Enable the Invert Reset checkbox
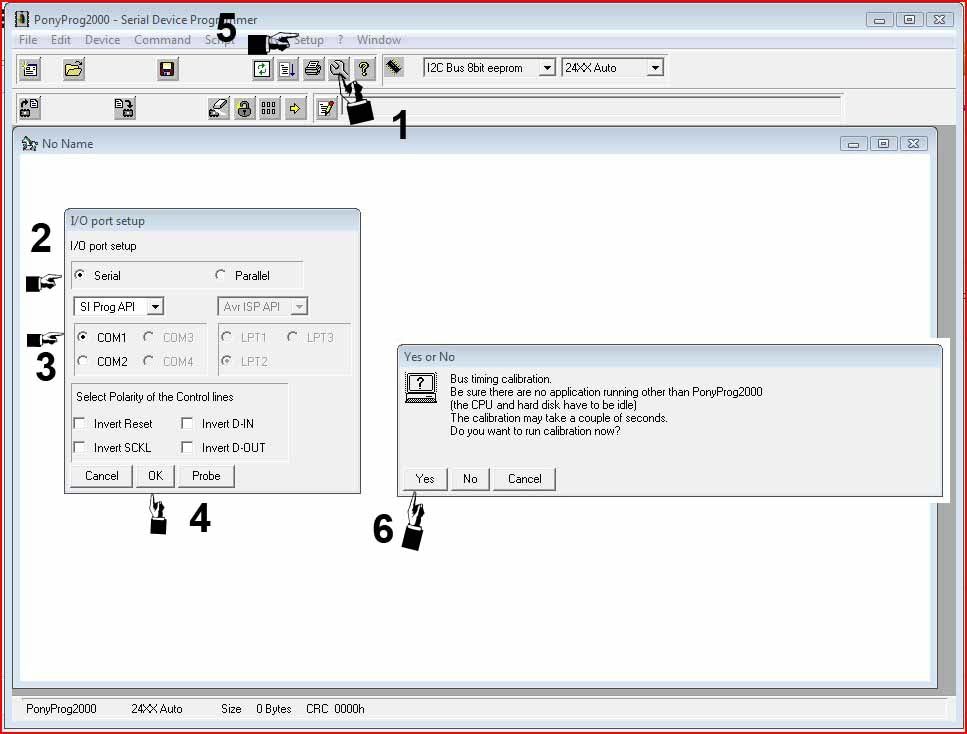This screenshot has width=967, height=734. (80, 423)
